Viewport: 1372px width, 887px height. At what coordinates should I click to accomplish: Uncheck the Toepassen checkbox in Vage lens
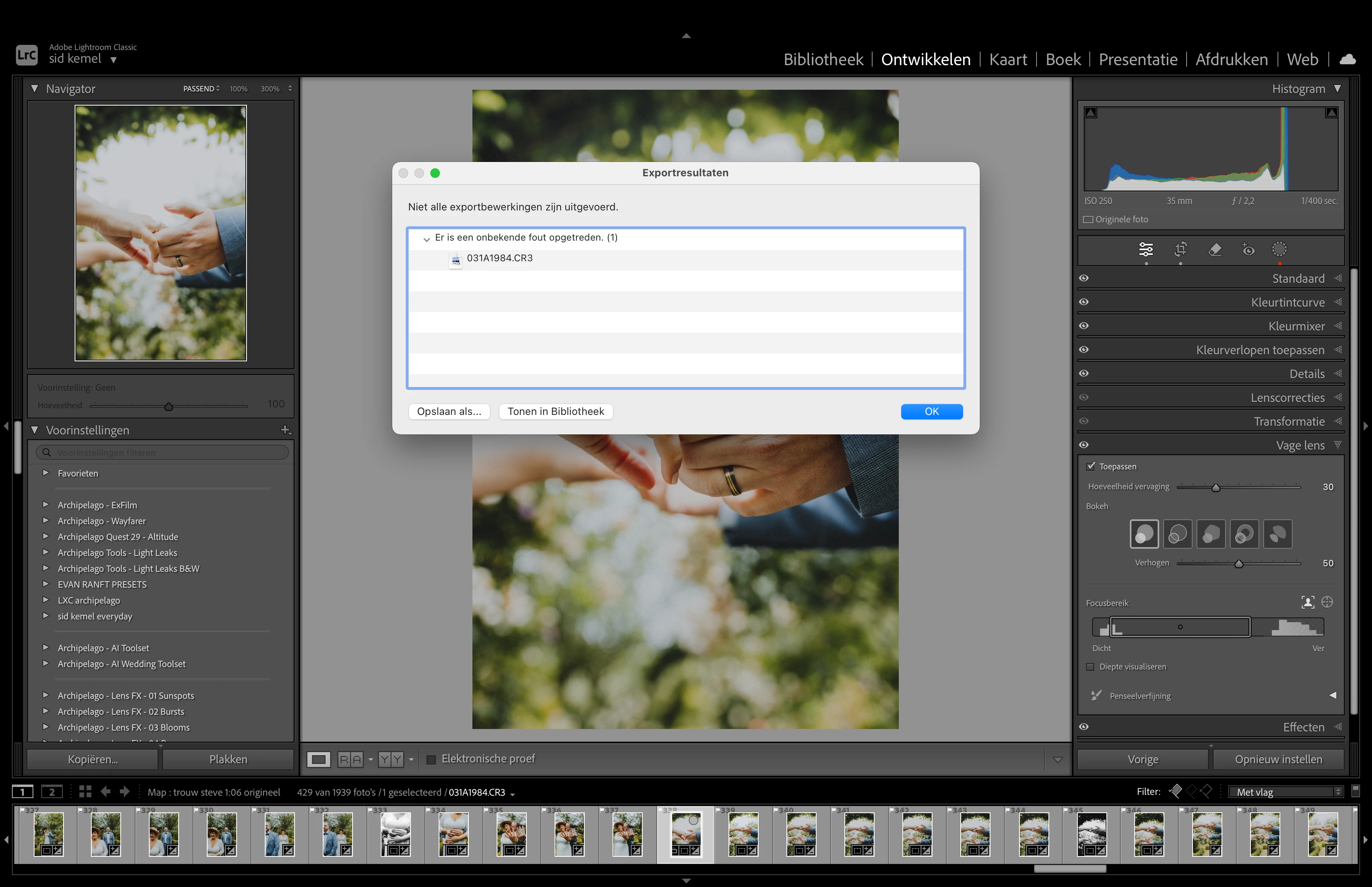coord(1091,466)
